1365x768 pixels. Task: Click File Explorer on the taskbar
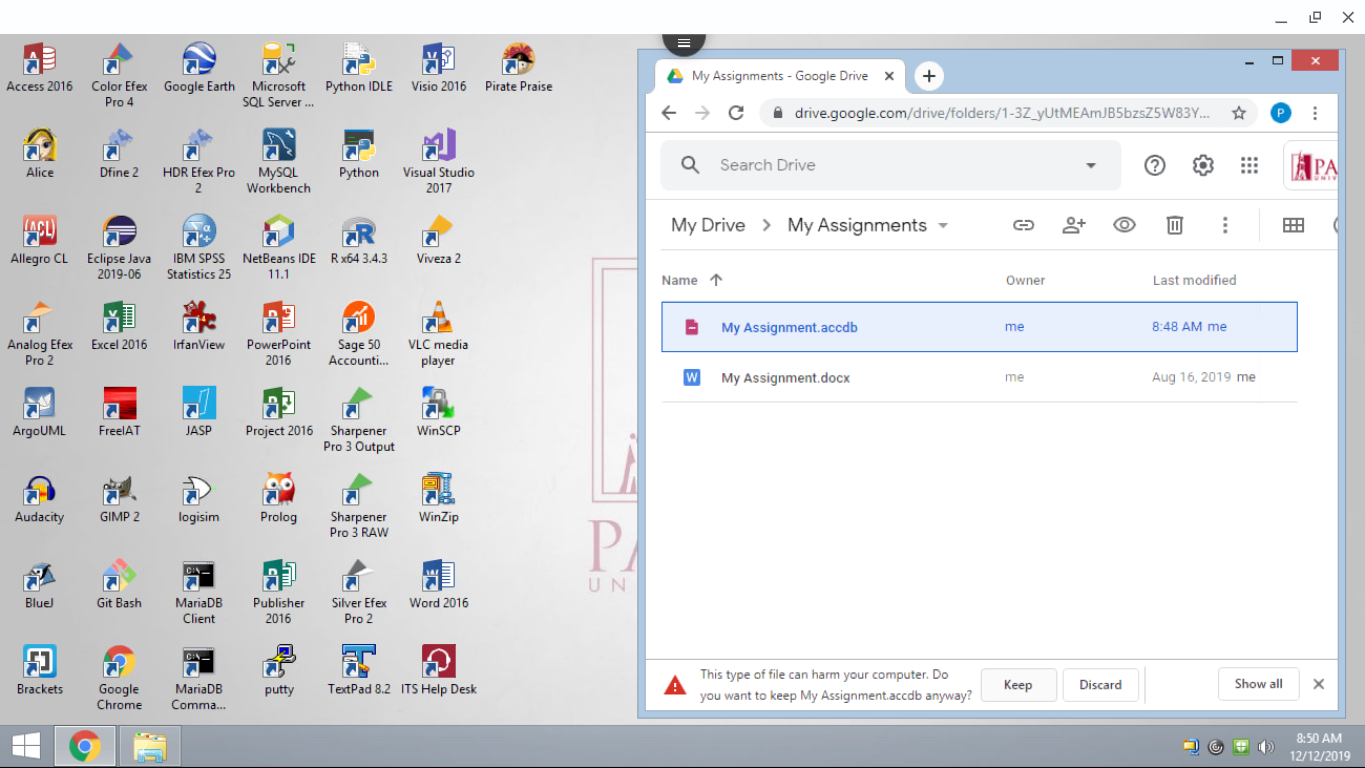pos(150,746)
